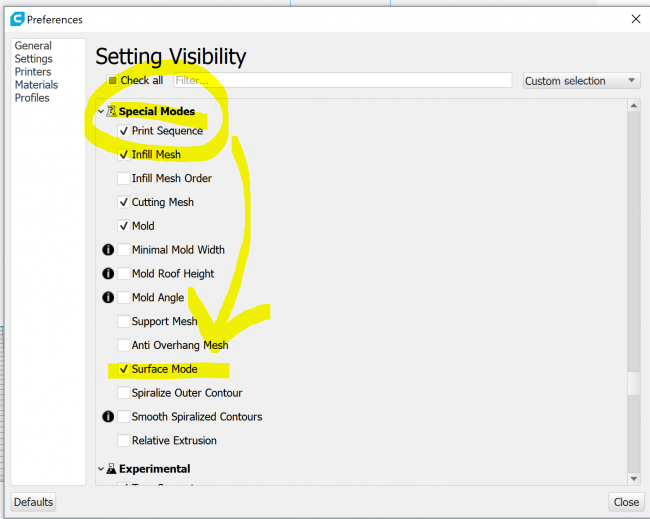Click the settings list scrollbar thumb

pos(633,383)
